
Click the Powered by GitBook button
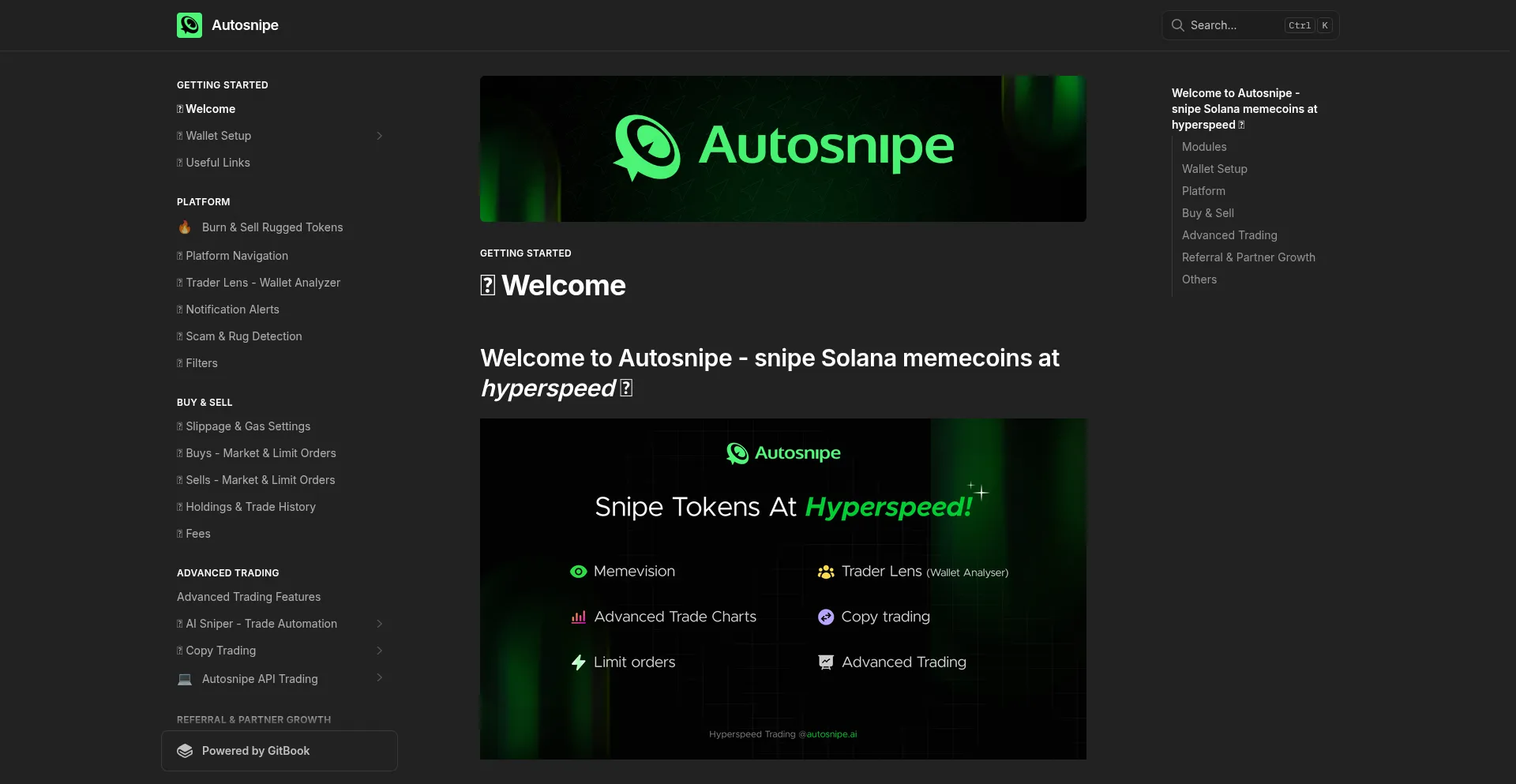pyautogui.click(x=279, y=751)
